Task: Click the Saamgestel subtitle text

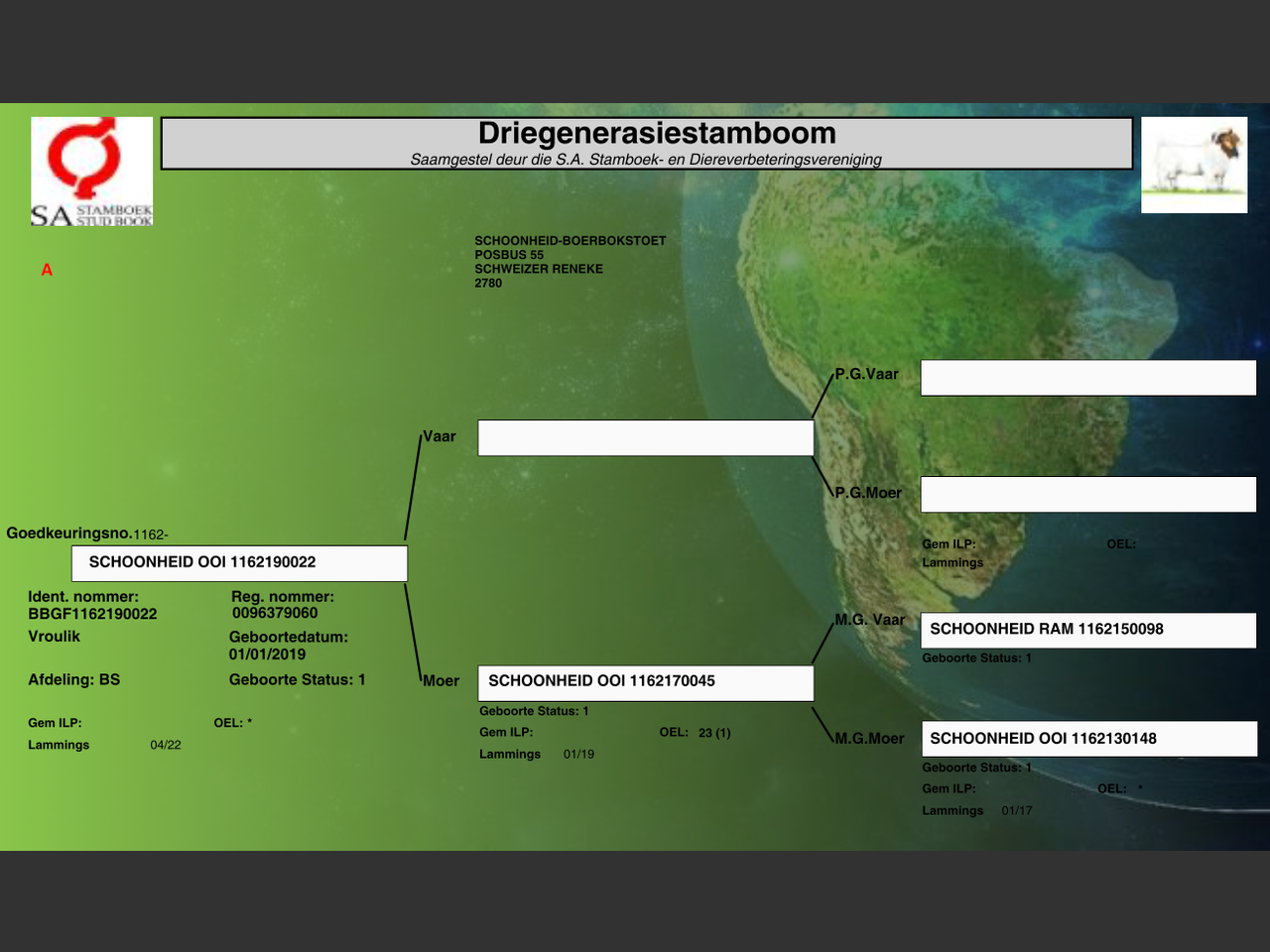Action: coord(645,159)
